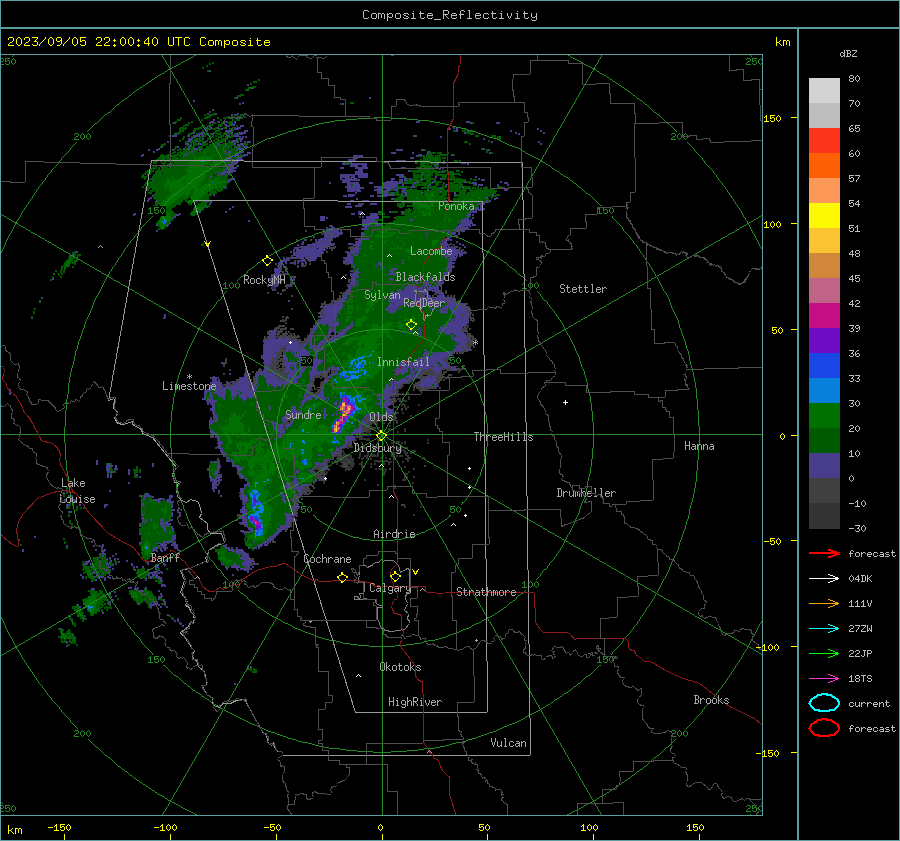
Task: Click the Banff town label
Action: click(x=165, y=557)
